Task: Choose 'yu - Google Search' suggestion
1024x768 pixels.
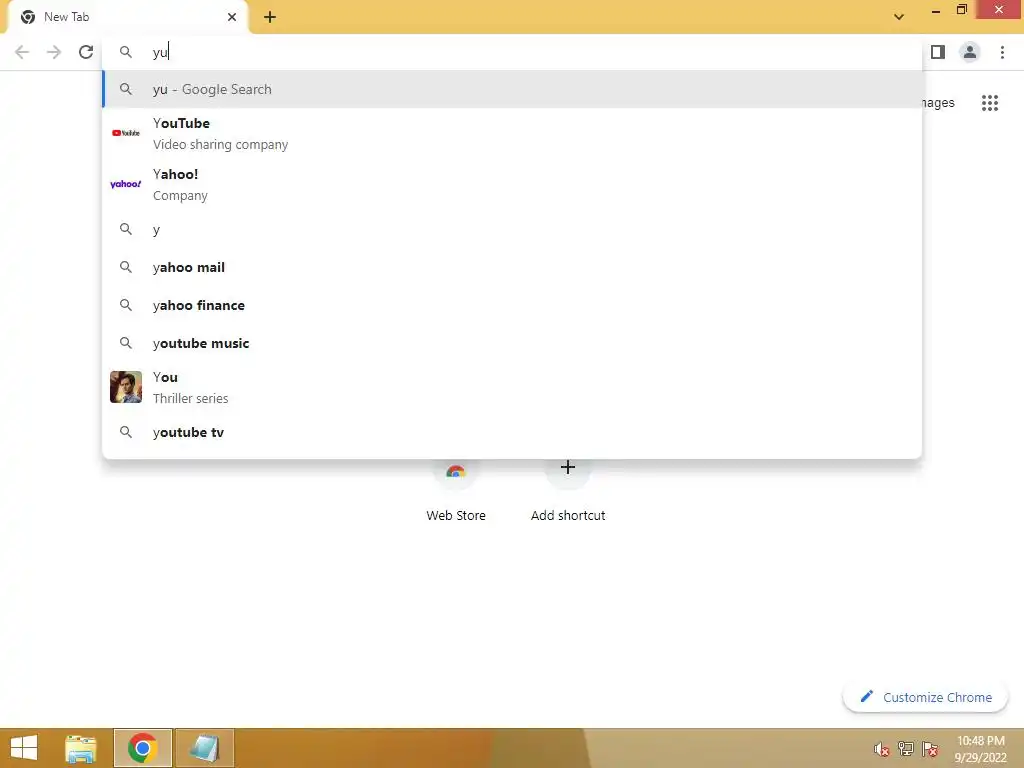Action: click(513, 89)
